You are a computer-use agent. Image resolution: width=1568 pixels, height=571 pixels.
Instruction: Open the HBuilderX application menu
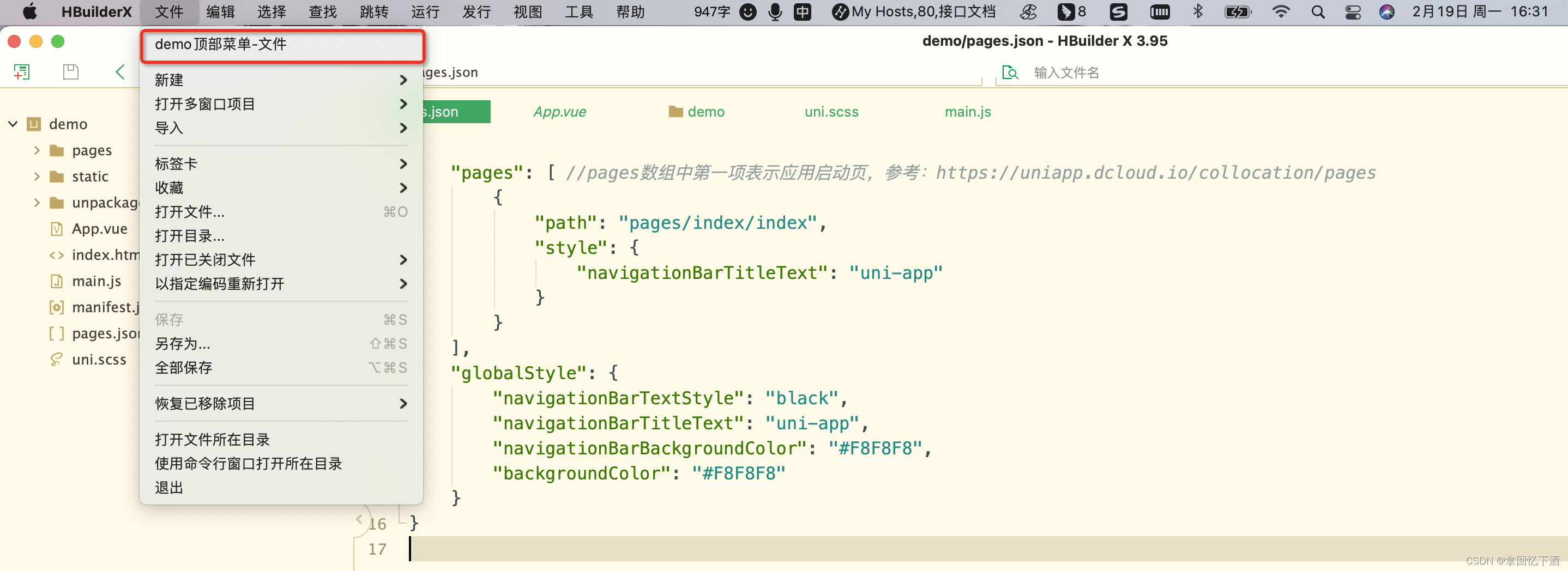96,11
